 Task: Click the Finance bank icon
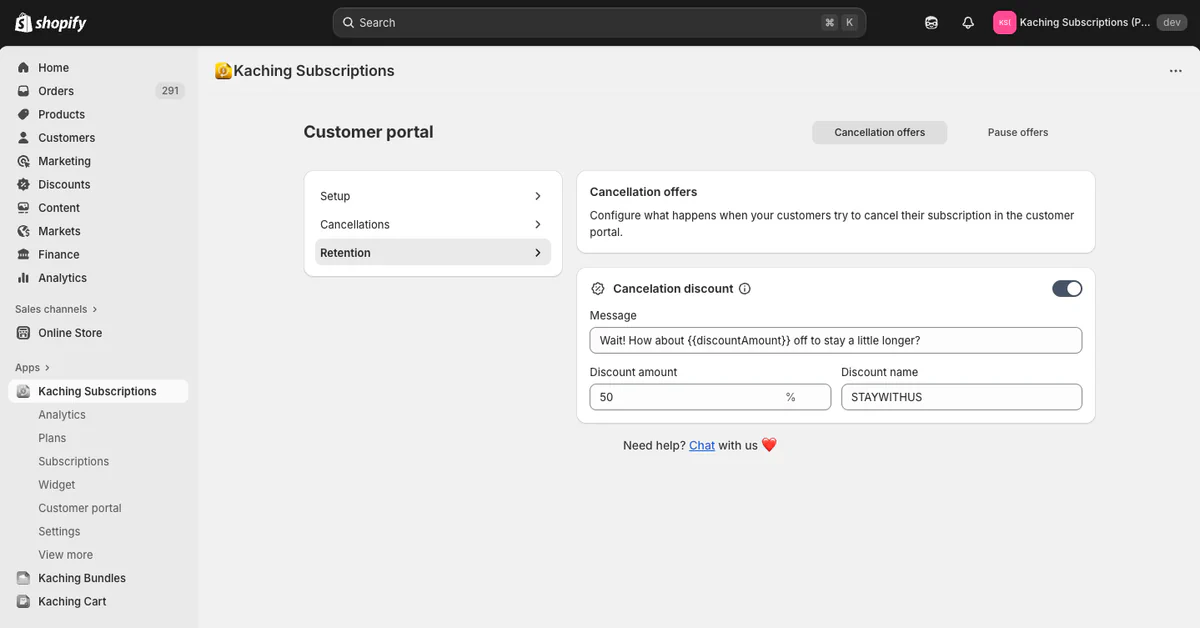click(23, 254)
